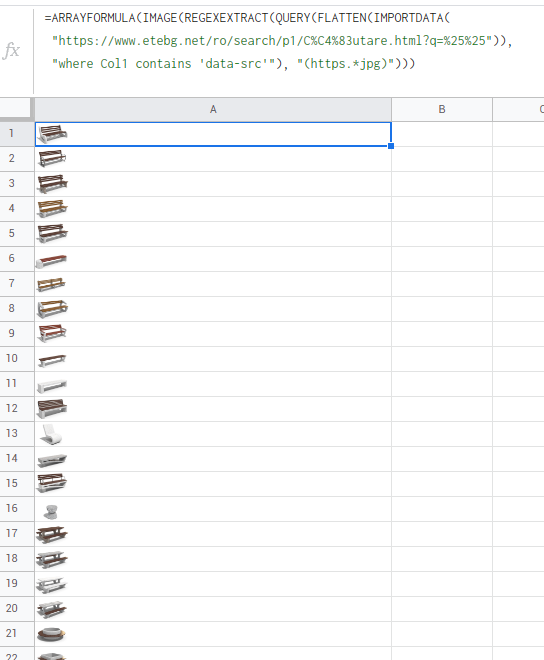Click the bench image in row 5

(52, 234)
